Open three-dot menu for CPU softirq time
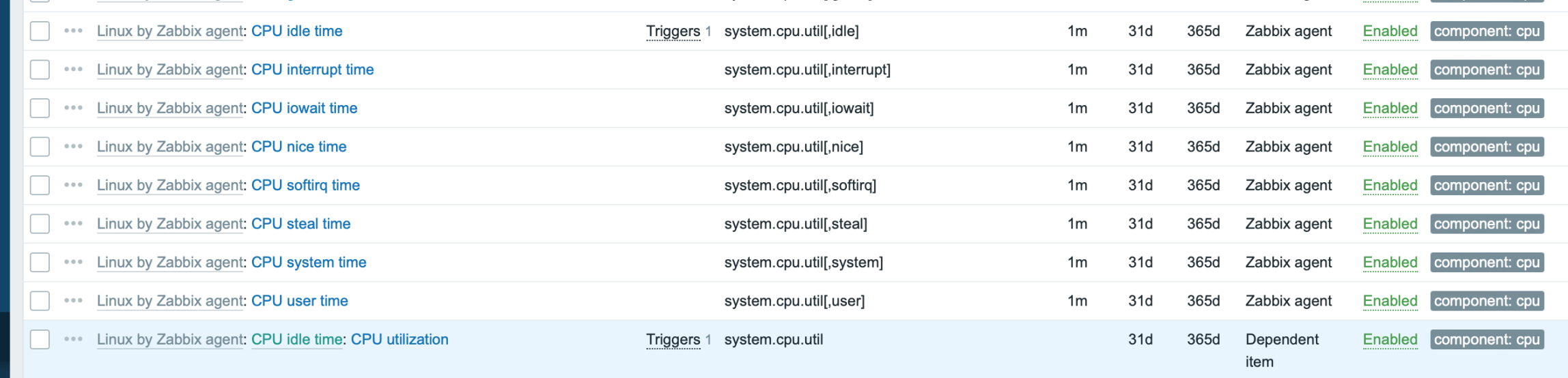Image resolution: width=1568 pixels, height=378 pixels. click(73, 185)
